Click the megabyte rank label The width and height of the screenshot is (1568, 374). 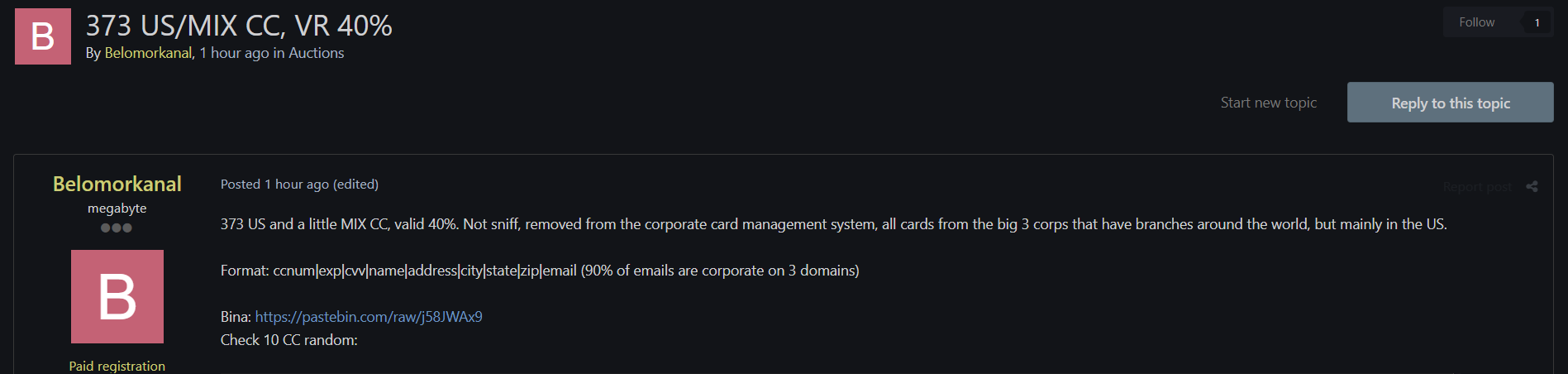coord(117,209)
